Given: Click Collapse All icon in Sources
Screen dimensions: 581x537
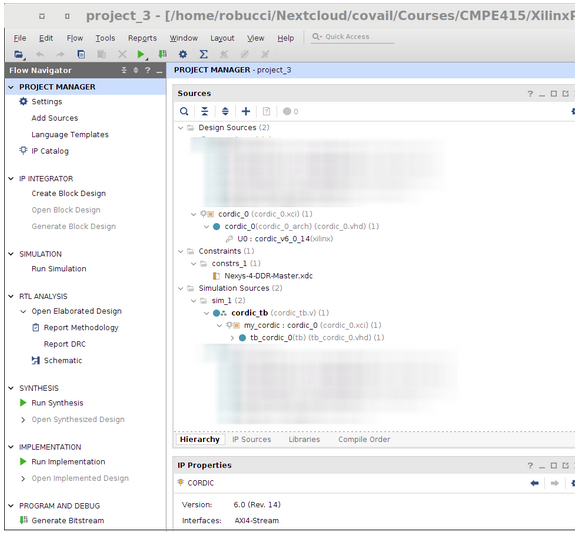Looking at the screenshot, I should [x=205, y=112].
